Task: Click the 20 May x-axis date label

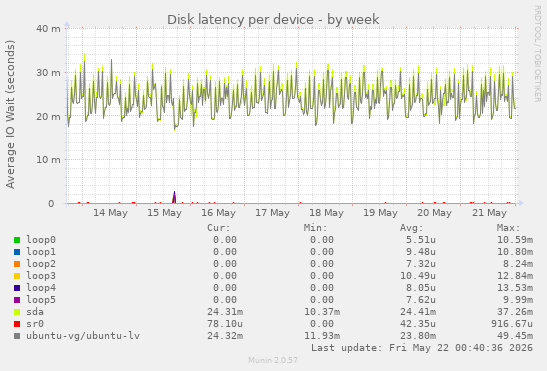Action: 434,213
